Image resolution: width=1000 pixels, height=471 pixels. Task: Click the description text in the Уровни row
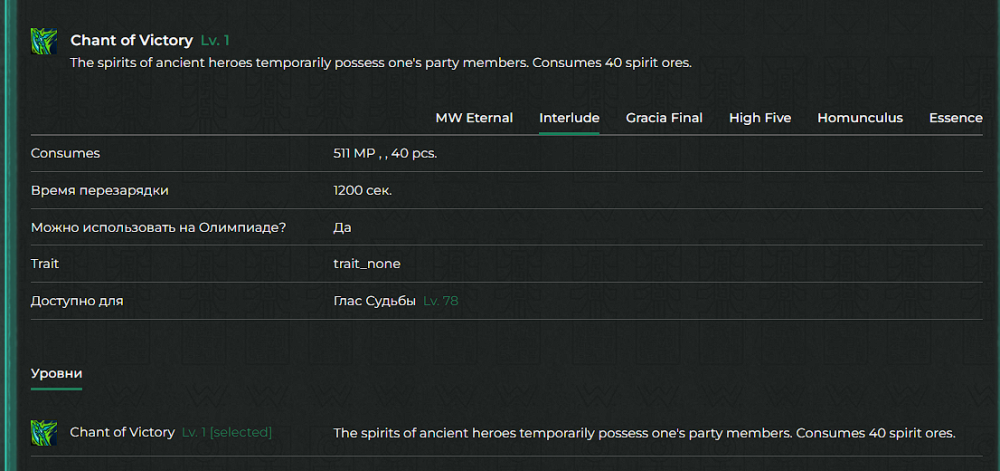coord(644,433)
